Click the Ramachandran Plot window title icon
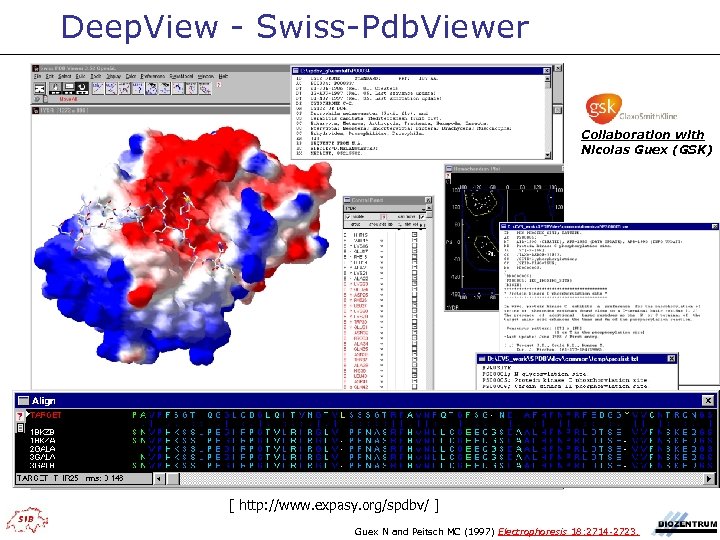The image size is (720, 540). pos(449,169)
